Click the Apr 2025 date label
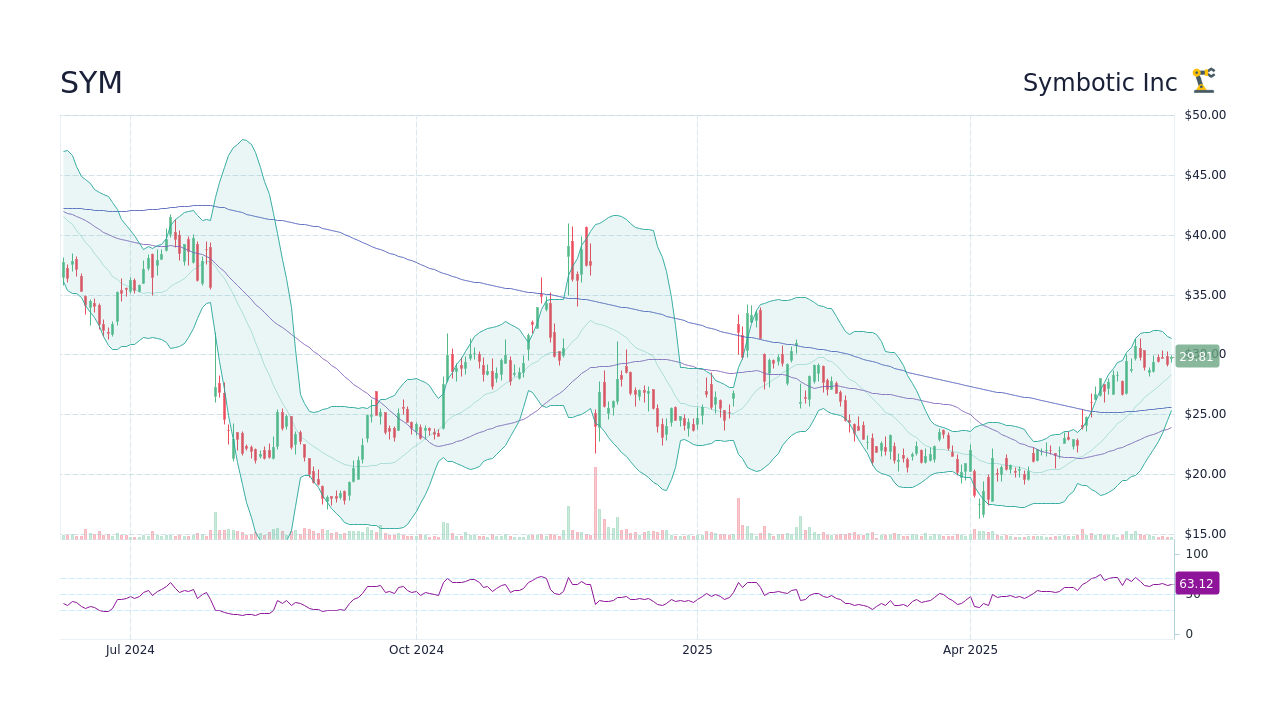This screenshot has height=720, width=1280. 970,650
